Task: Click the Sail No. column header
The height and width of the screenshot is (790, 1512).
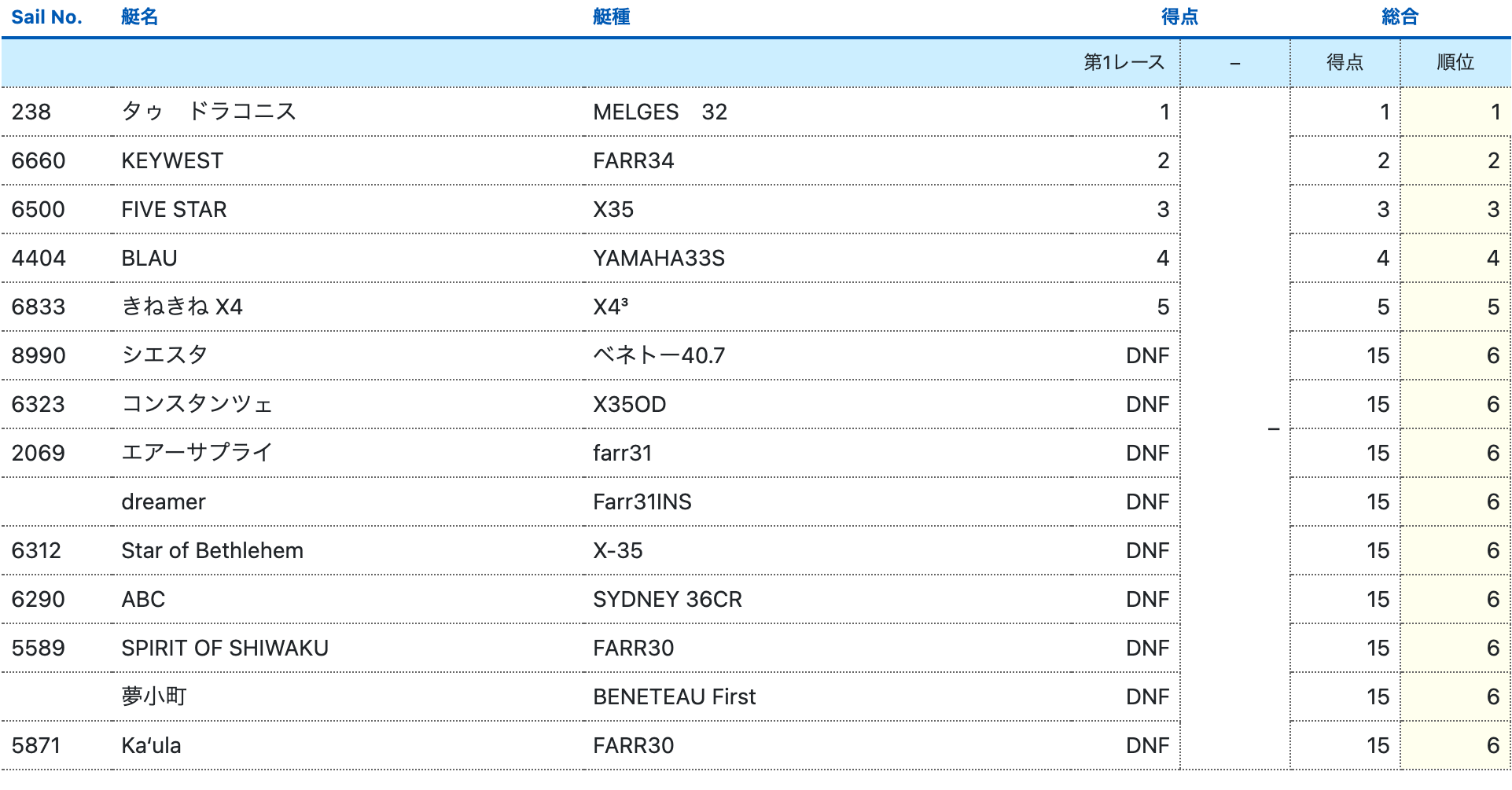Action: pos(46,17)
